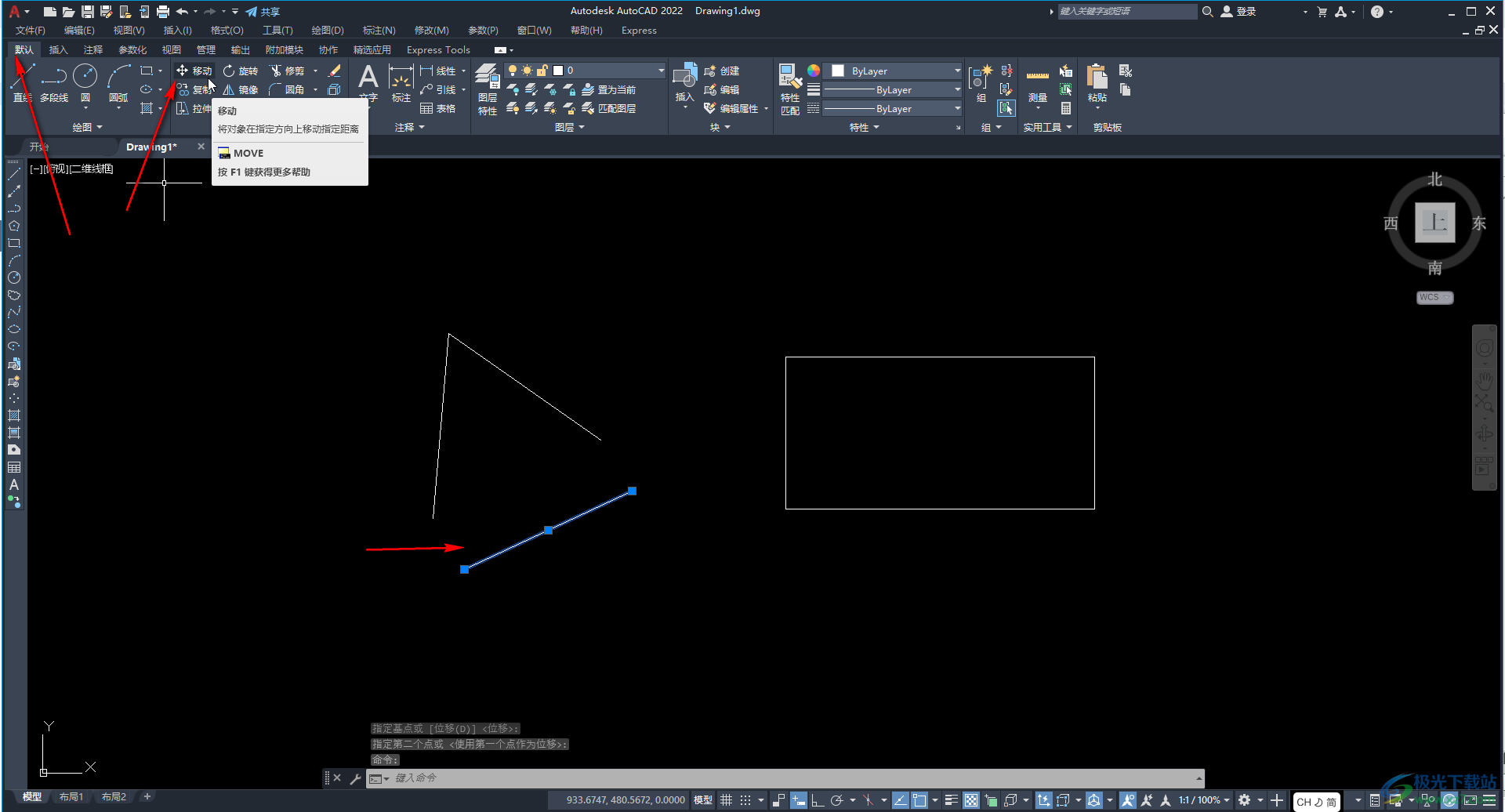Viewport: 1505px width, 812px height.
Task: Select the Arc (圆弧) tool
Action: click(118, 84)
